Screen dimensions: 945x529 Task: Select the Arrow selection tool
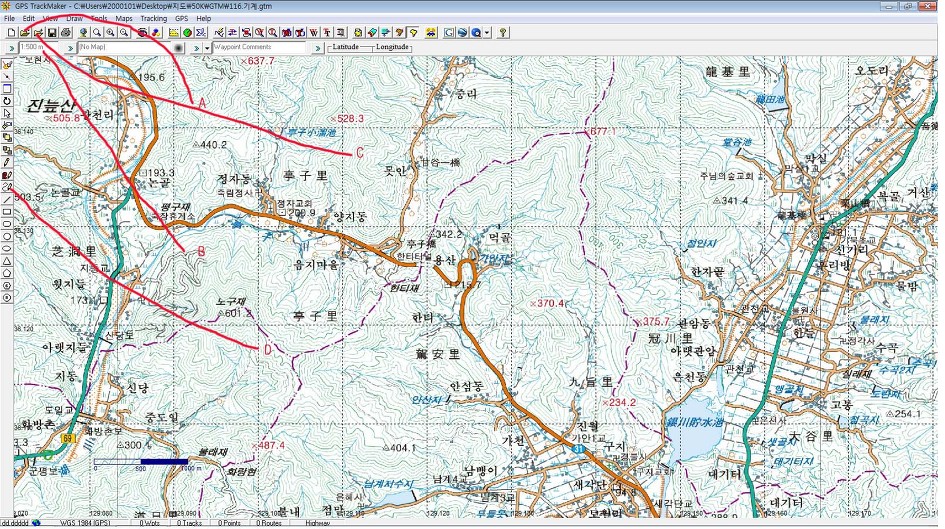7,113
